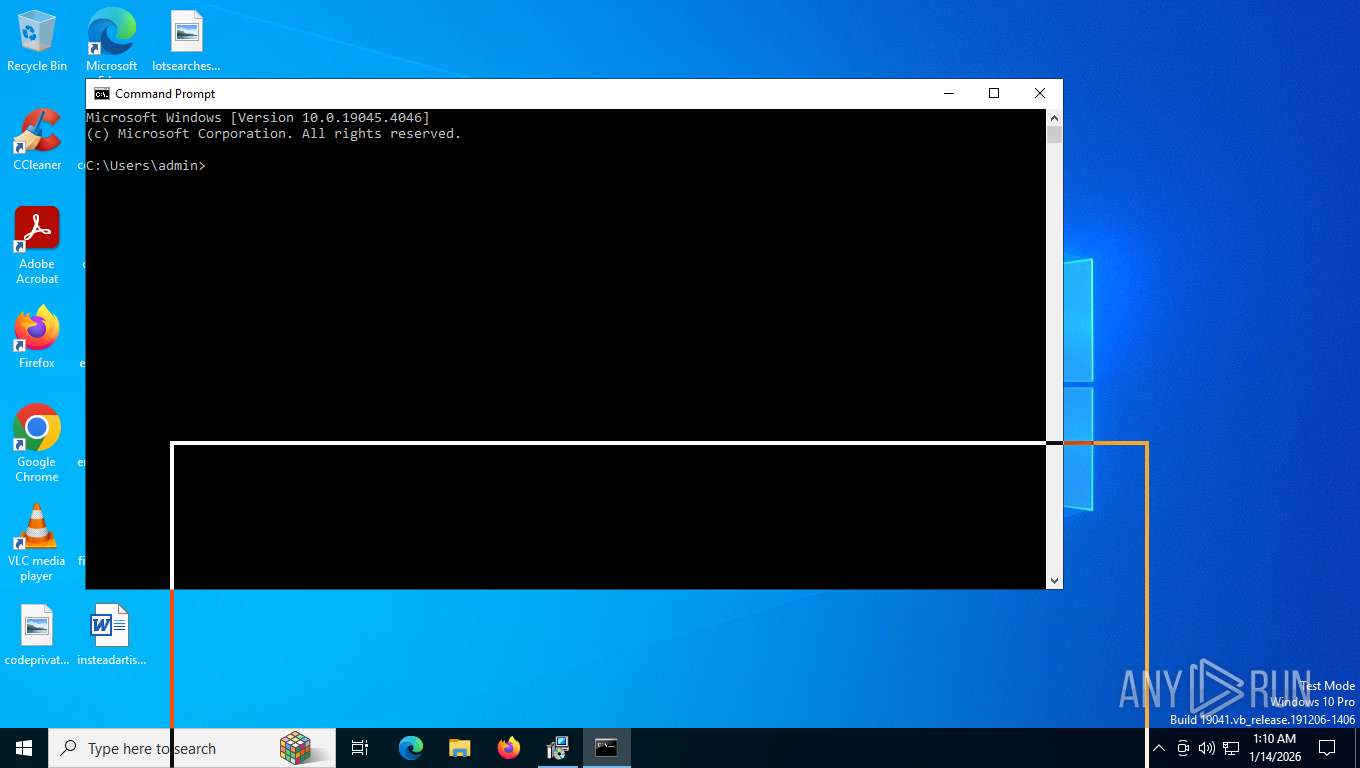Launch Edge from the taskbar
The image size is (1360, 768).
point(411,748)
